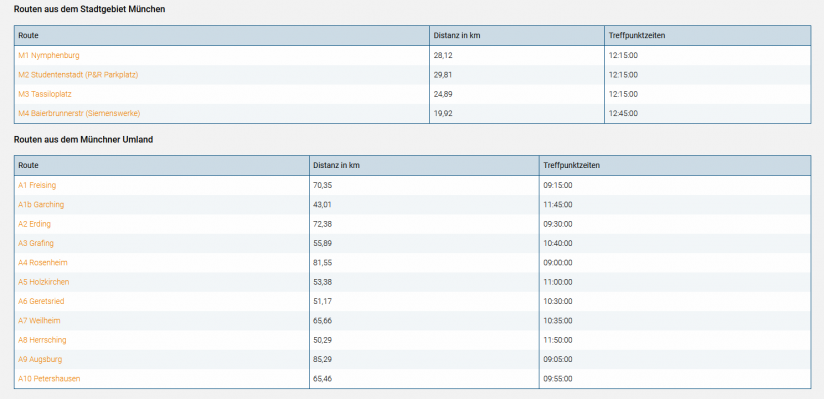Click the meeting time 09:15:00
The width and height of the screenshot is (824, 399).
[558, 185]
